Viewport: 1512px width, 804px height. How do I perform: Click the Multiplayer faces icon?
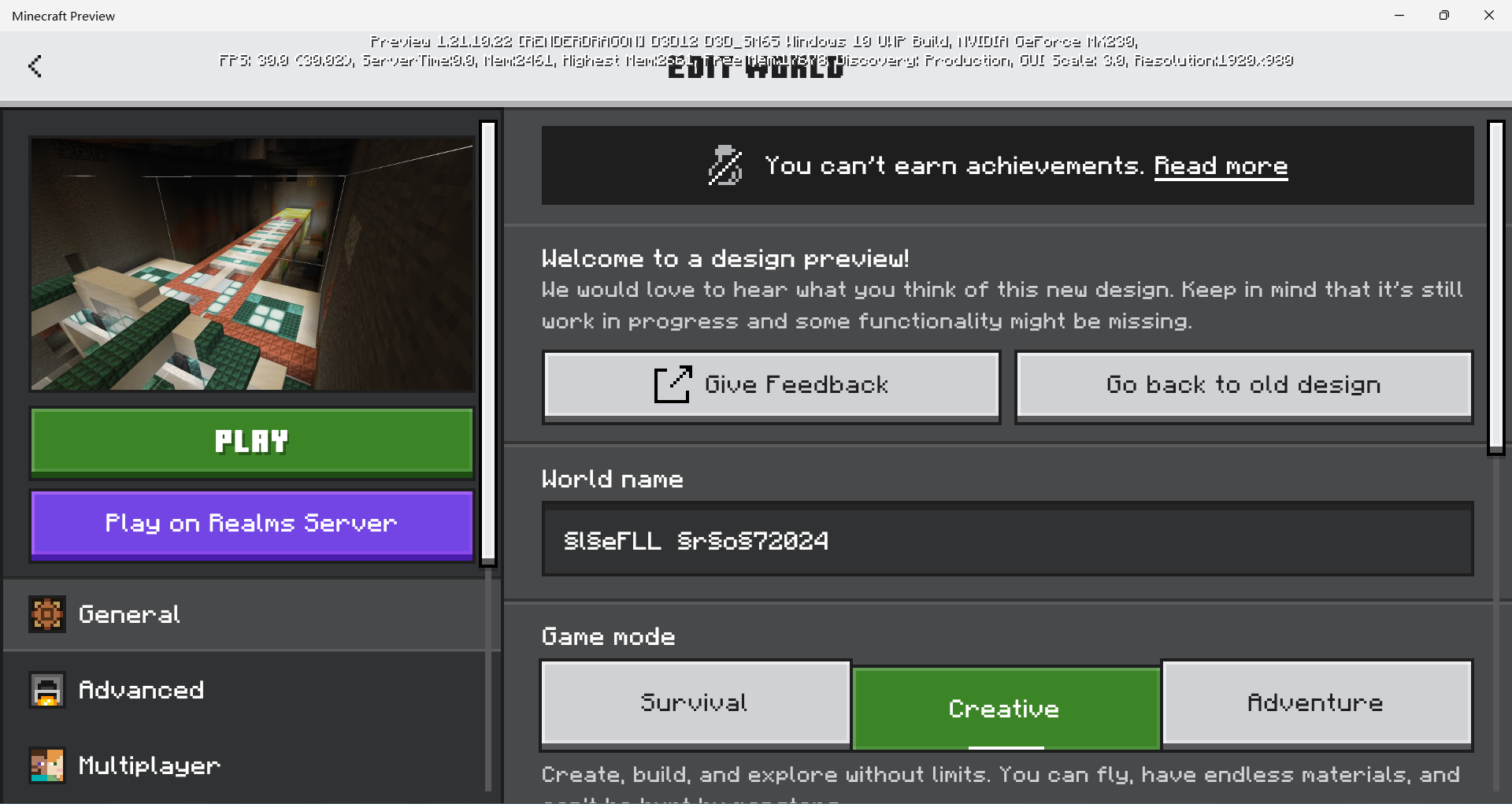click(x=47, y=765)
